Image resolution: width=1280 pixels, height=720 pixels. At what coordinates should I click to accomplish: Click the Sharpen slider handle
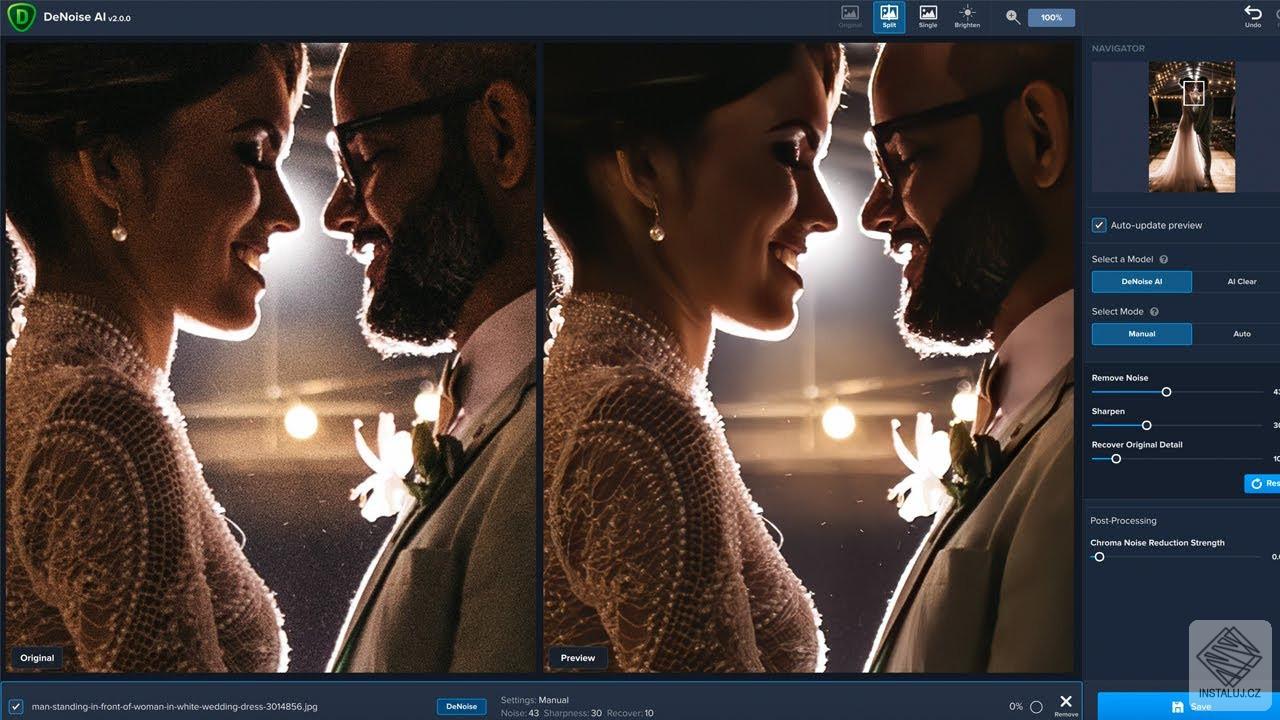[1146, 425]
